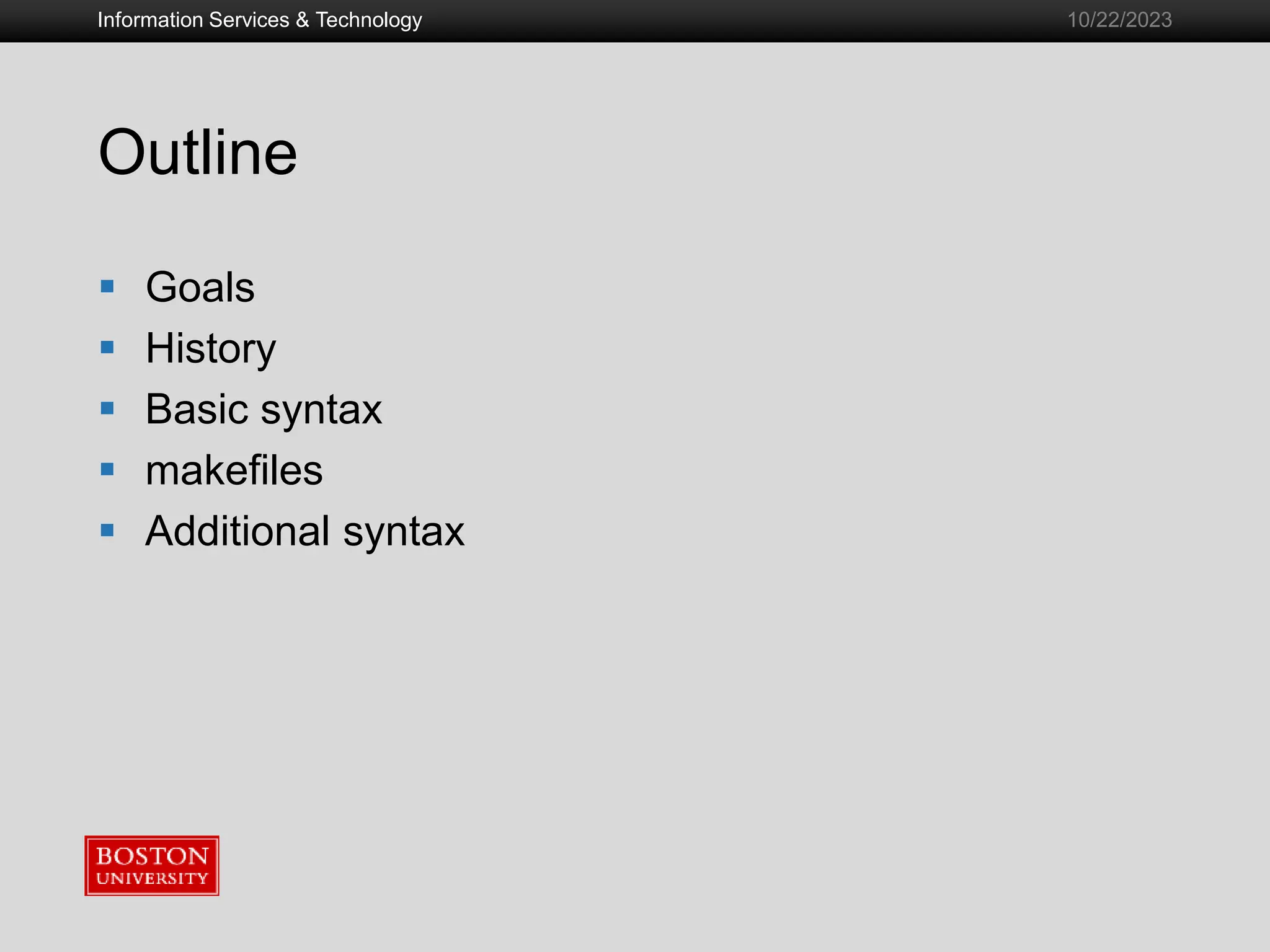Screen dimensions: 1270x952
Task: Click the red Boston University logo
Action: 152,866
